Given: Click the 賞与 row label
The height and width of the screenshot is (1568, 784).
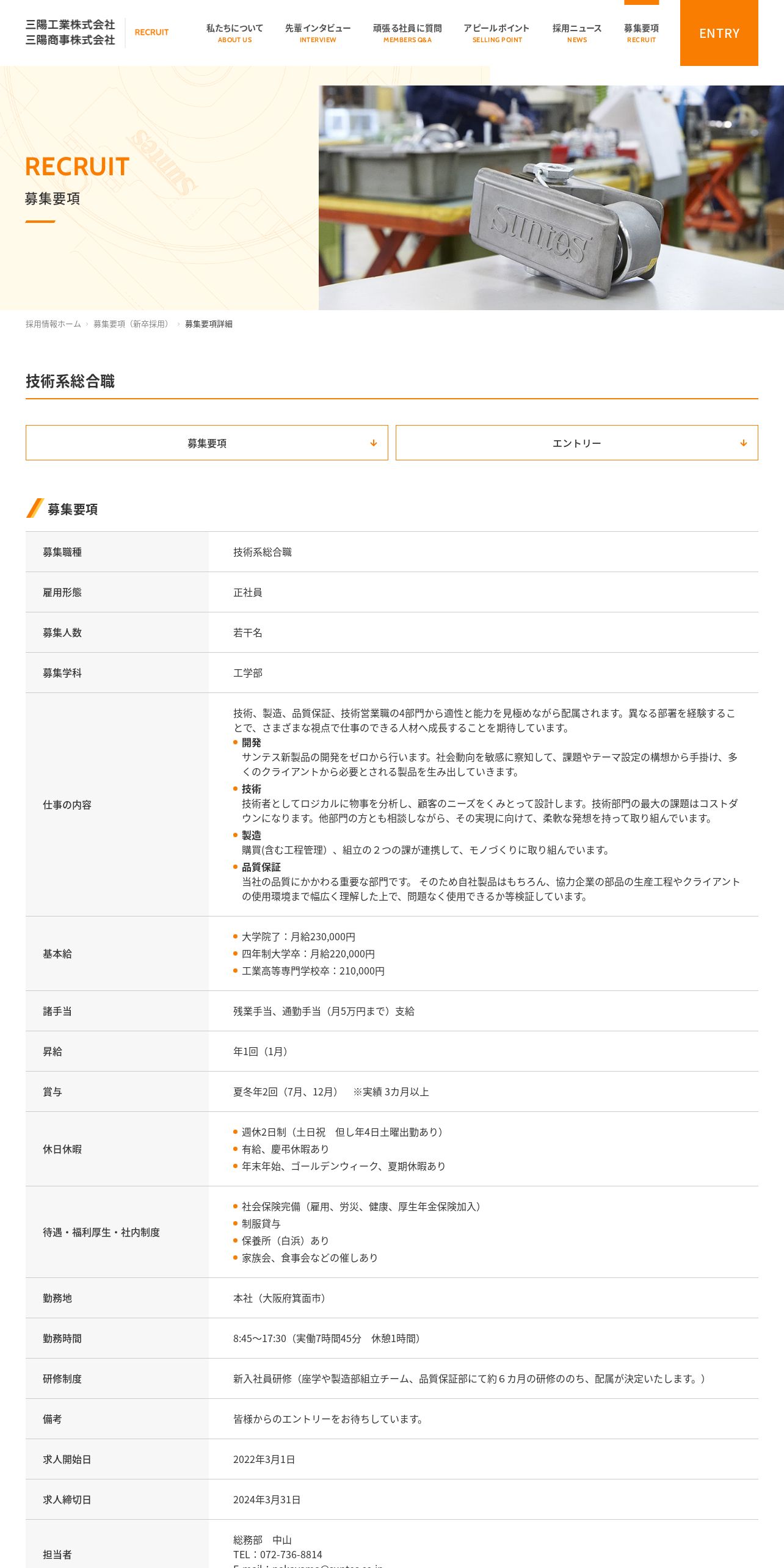Looking at the screenshot, I should 53,1092.
